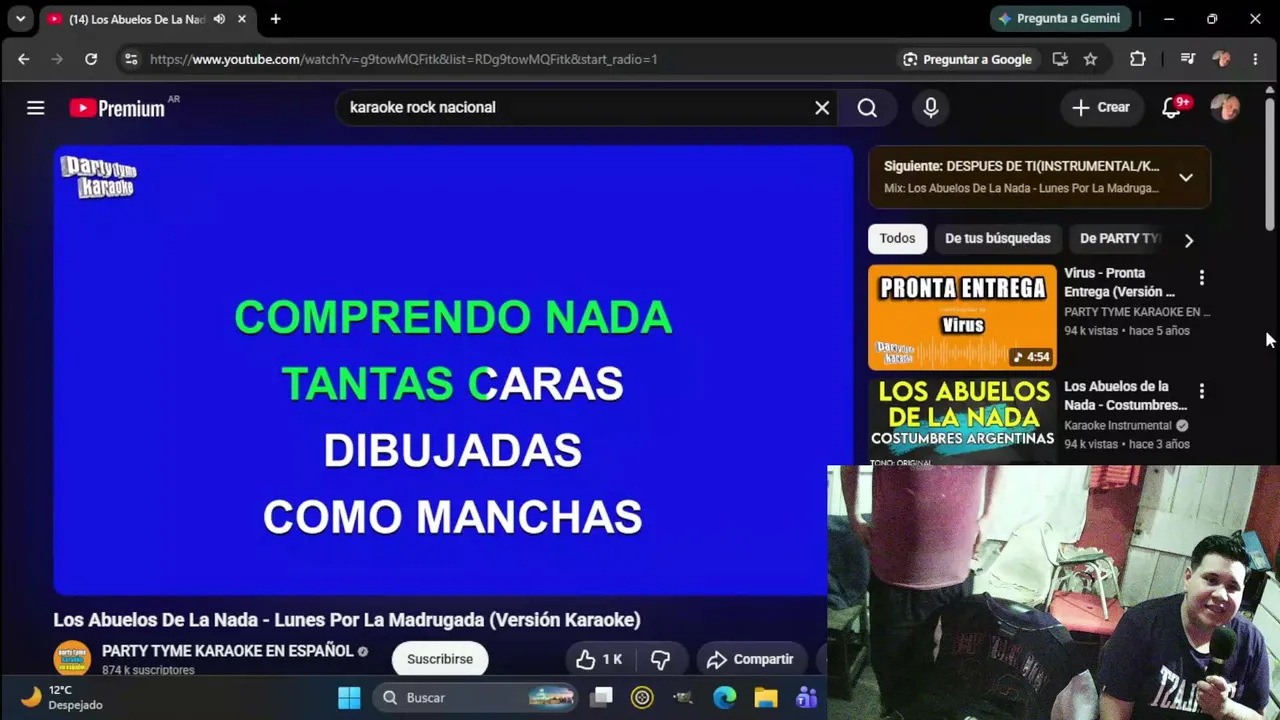Select the YouTube URL in the address bar
Image resolution: width=1280 pixels, height=720 pixels.
[403, 59]
